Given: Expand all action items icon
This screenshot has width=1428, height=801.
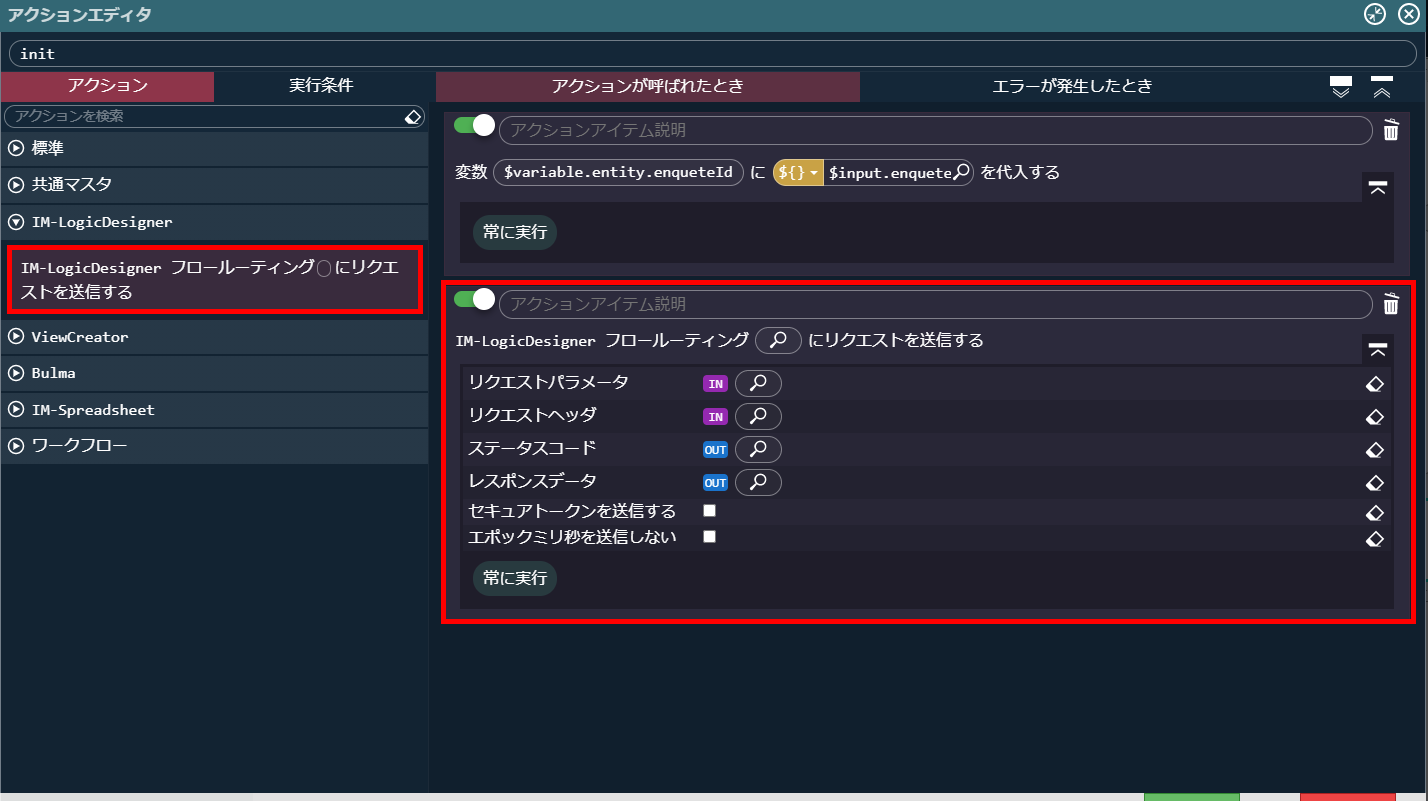Looking at the screenshot, I should [1341, 87].
